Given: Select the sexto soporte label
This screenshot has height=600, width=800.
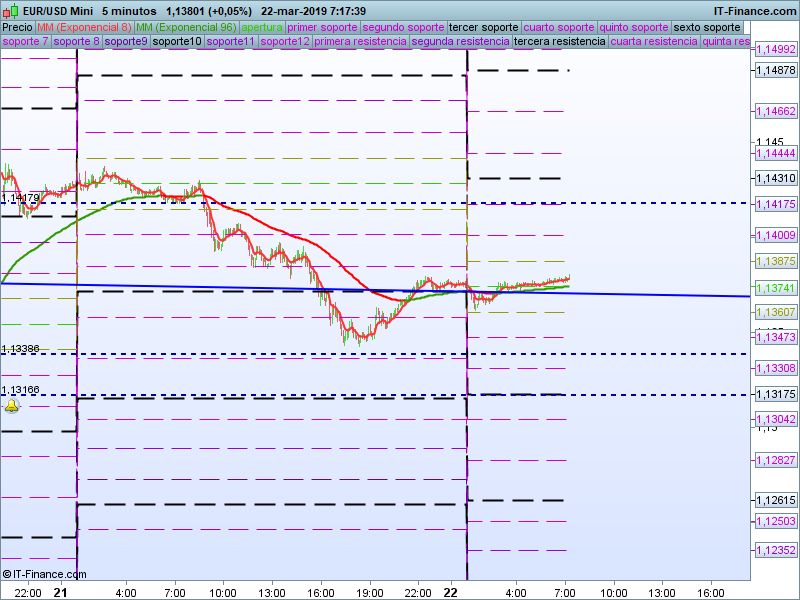Looking at the screenshot, I should pos(707,27).
